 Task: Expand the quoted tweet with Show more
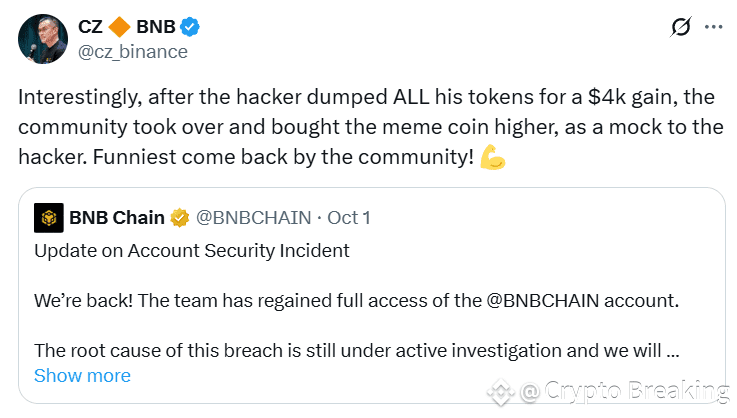click(x=82, y=376)
